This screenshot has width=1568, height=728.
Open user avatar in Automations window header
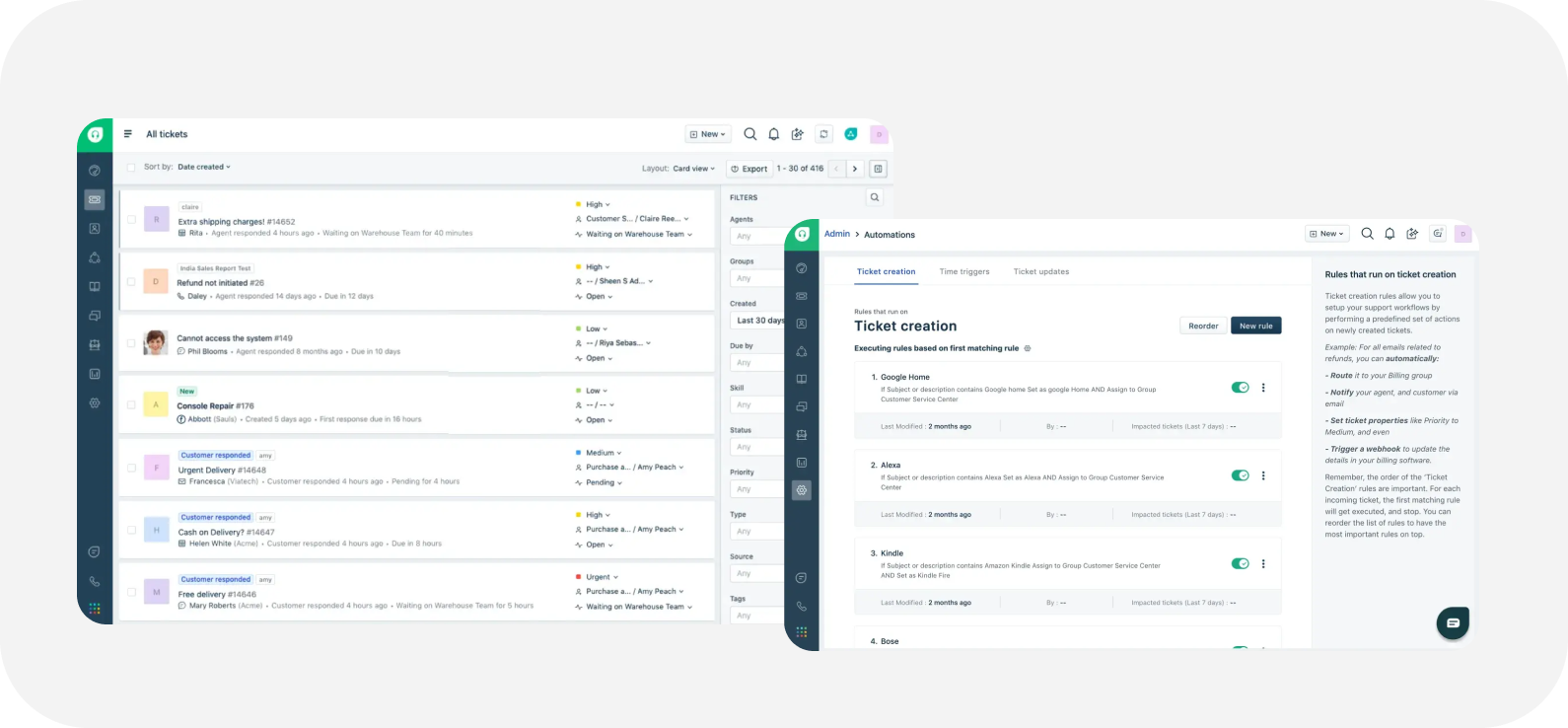(1463, 234)
